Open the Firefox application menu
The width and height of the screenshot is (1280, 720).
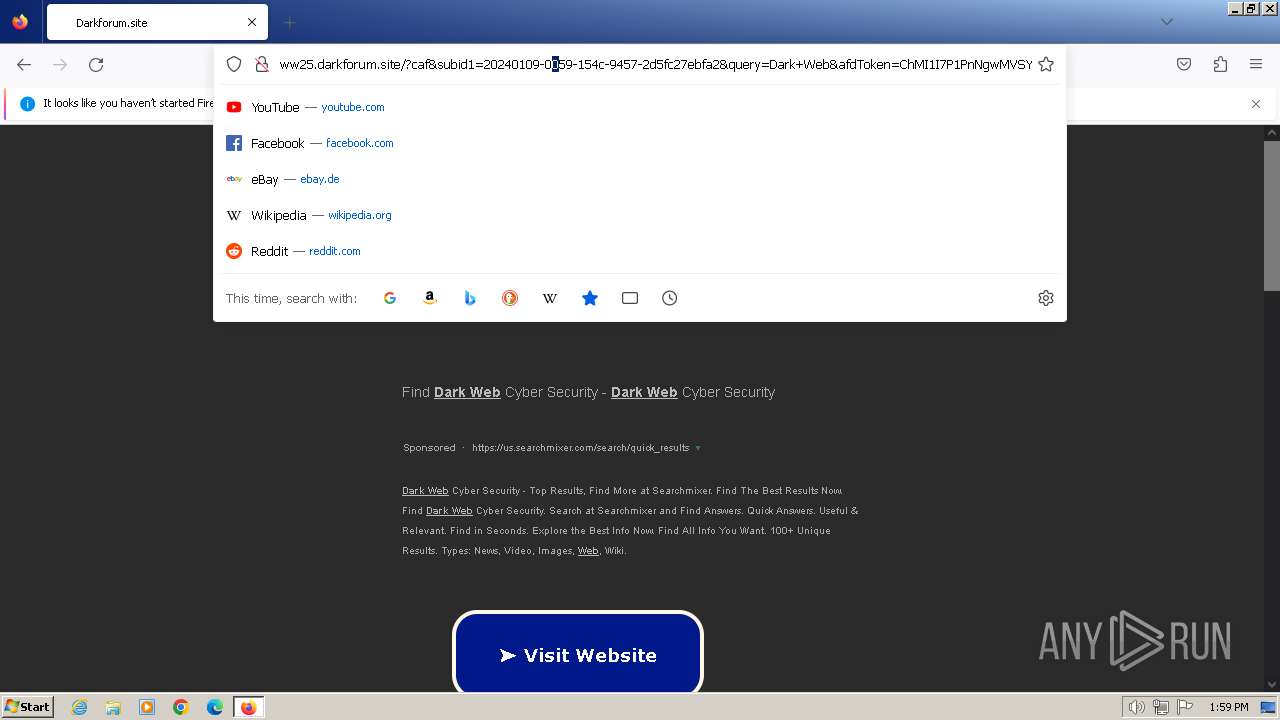pyautogui.click(x=1256, y=64)
